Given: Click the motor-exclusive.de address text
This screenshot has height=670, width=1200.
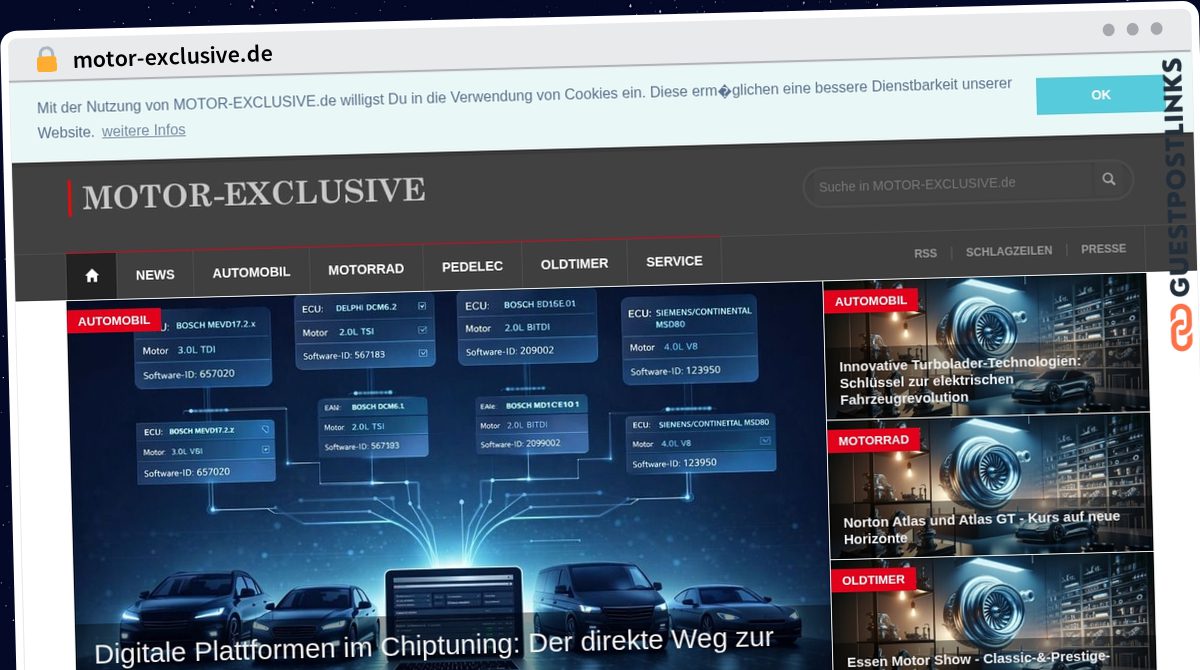Looking at the screenshot, I should tap(172, 56).
